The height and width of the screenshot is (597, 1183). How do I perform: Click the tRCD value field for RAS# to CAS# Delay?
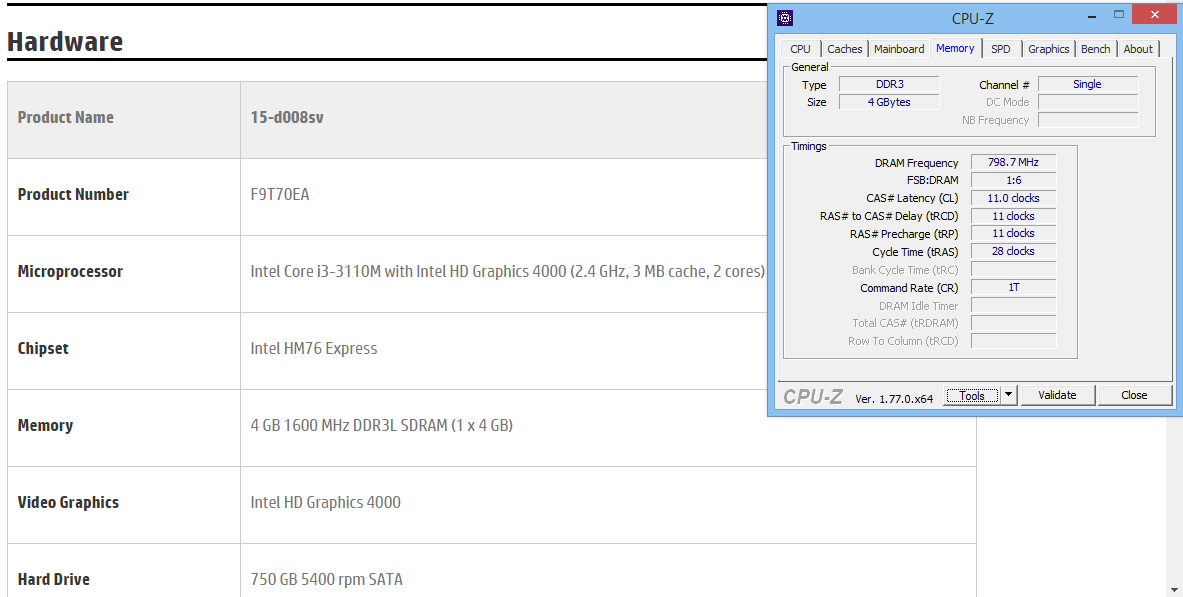coord(1013,216)
